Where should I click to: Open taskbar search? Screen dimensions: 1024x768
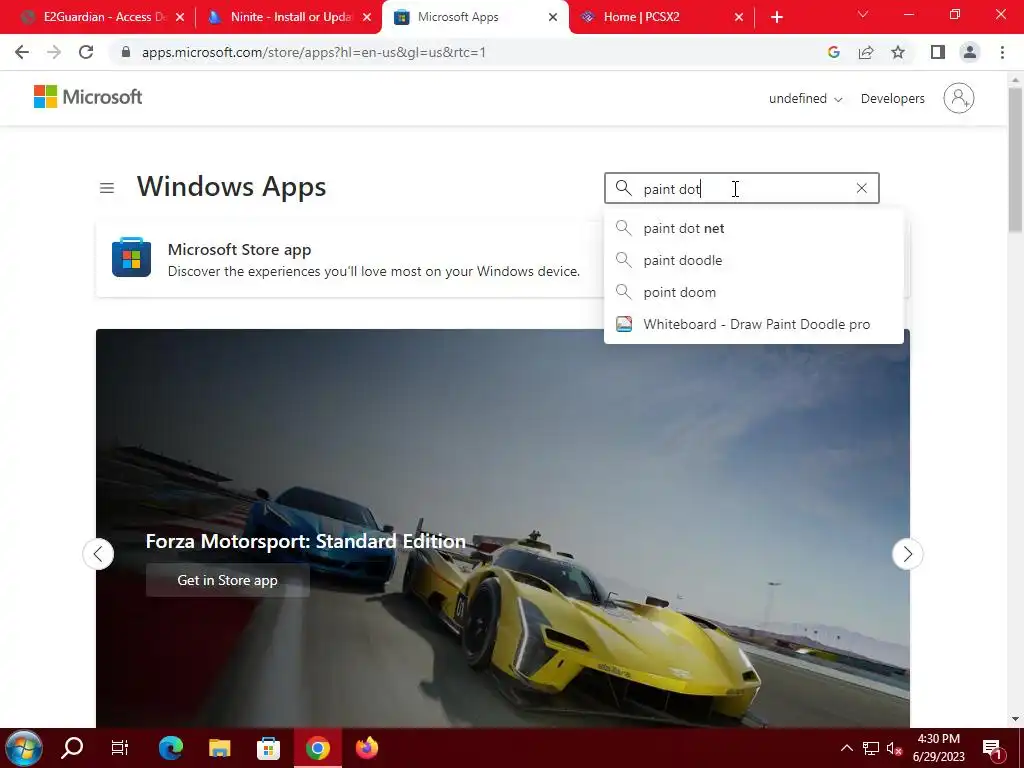(72, 748)
